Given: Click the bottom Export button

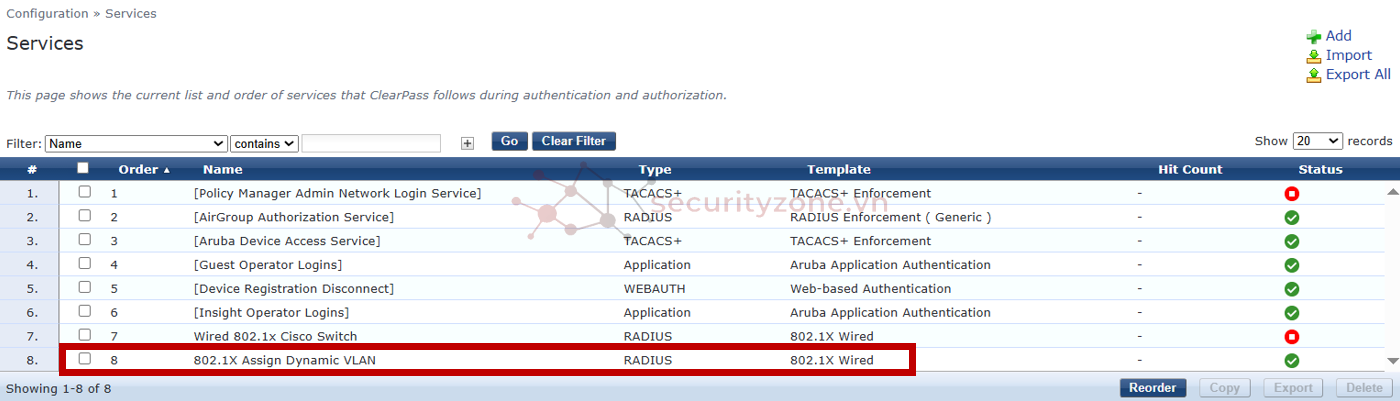Looking at the screenshot, I should tap(1293, 388).
